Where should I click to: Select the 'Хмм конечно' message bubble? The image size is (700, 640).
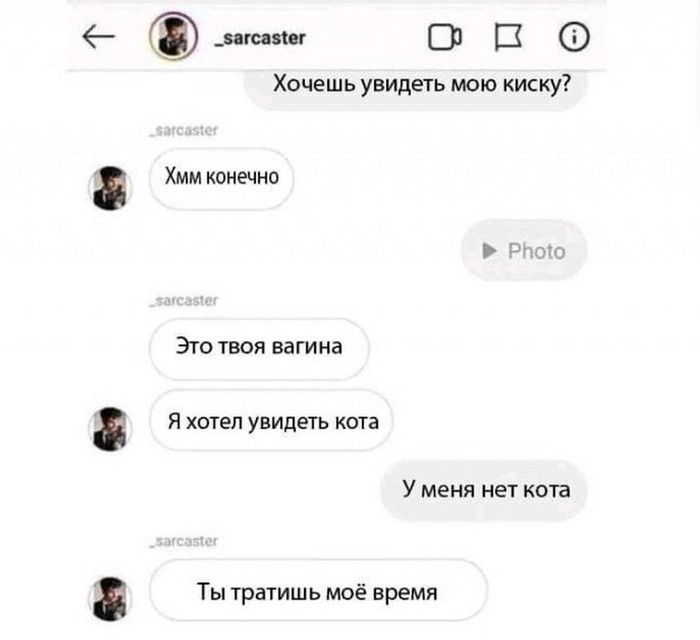click(x=221, y=179)
